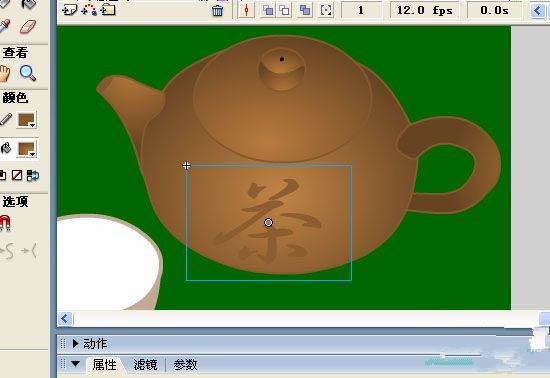Viewport: 550px width, 378px height.
Task: Click the white teacup on stage
Action: (108, 262)
